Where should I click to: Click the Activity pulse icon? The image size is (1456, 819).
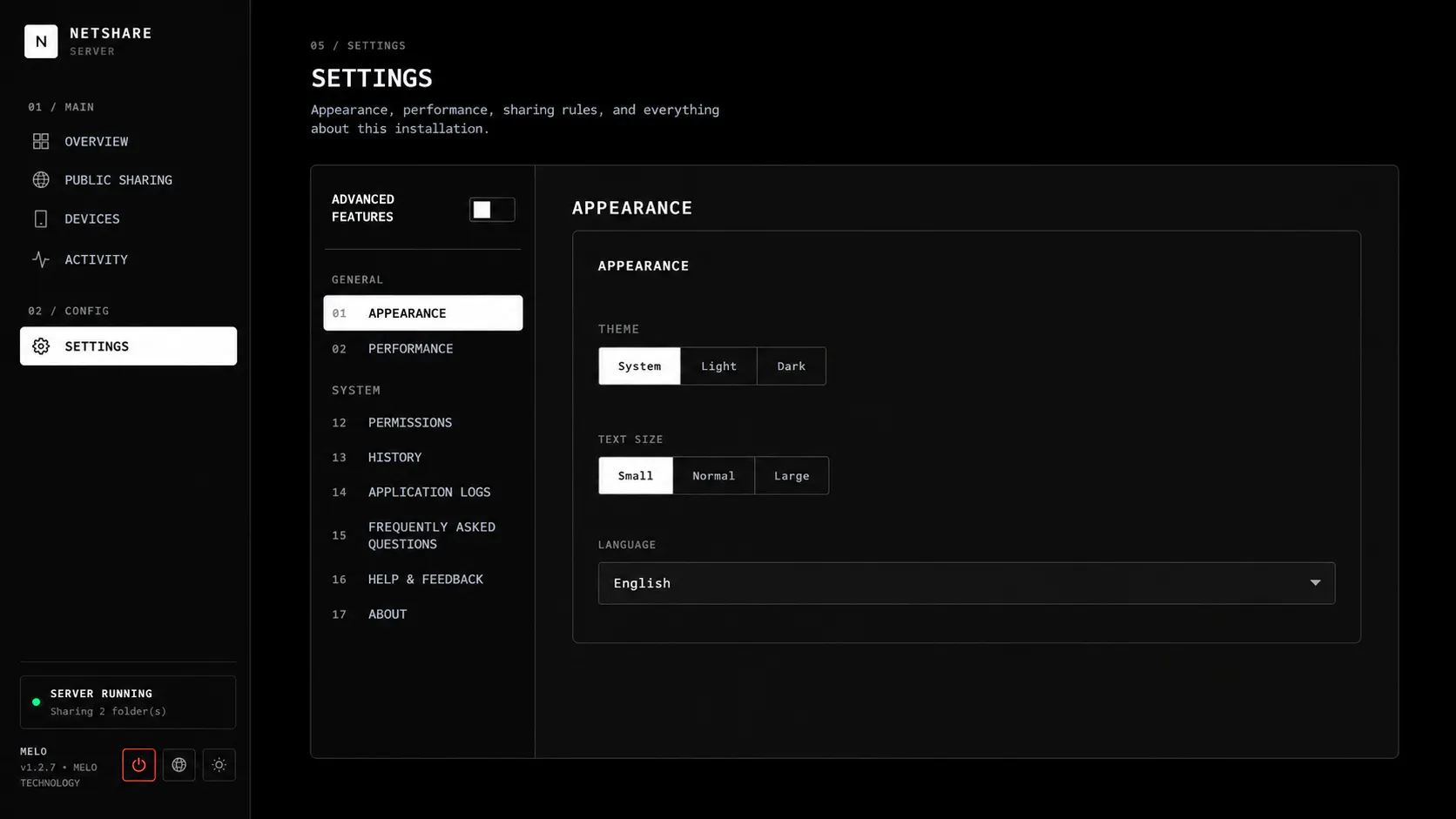tap(41, 259)
